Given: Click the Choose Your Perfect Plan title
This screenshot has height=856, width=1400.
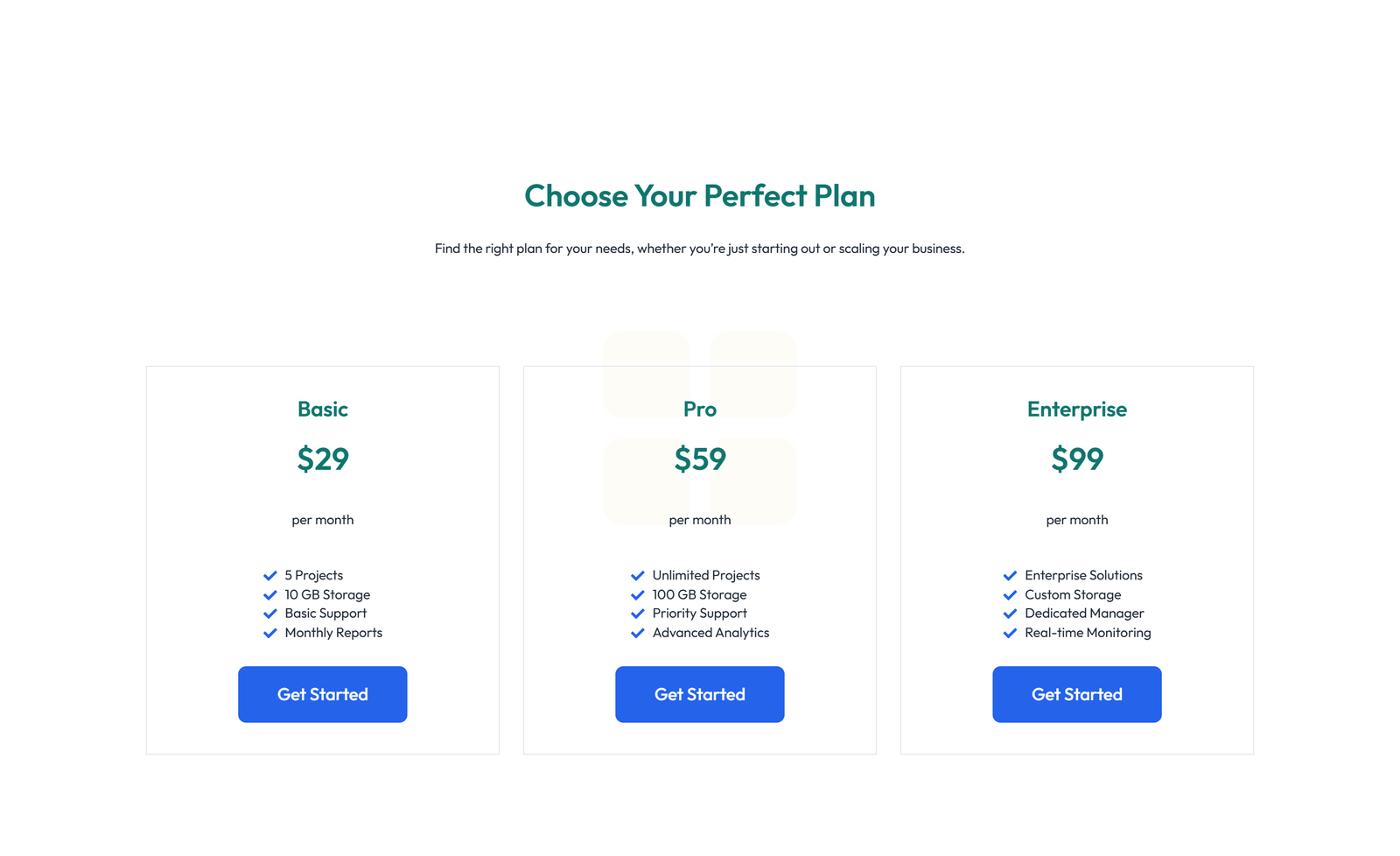Looking at the screenshot, I should click(x=699, y=196).
